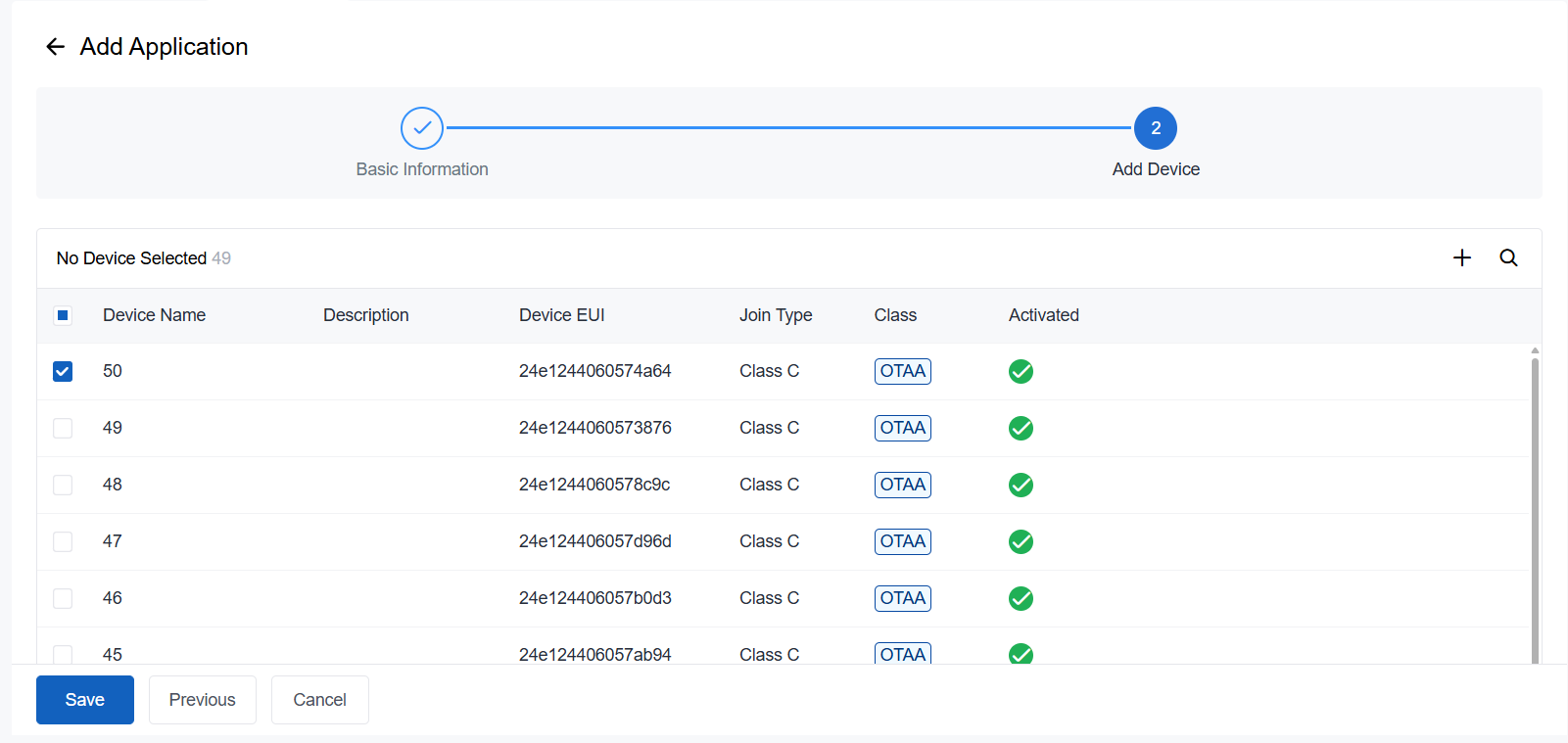This screenshot has width=1568, height=743.
Task: Click the plus icon to add a device
Action: (x=1462, y=257)
